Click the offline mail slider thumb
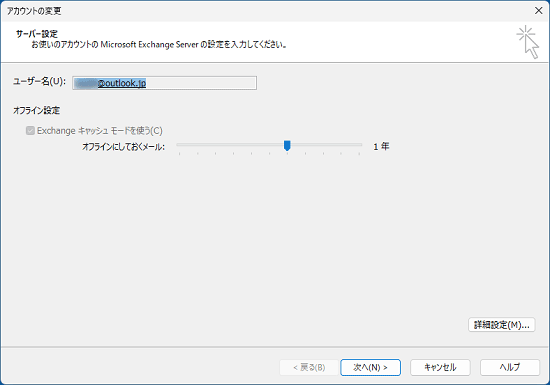550x385 pixels. point(287,146)
